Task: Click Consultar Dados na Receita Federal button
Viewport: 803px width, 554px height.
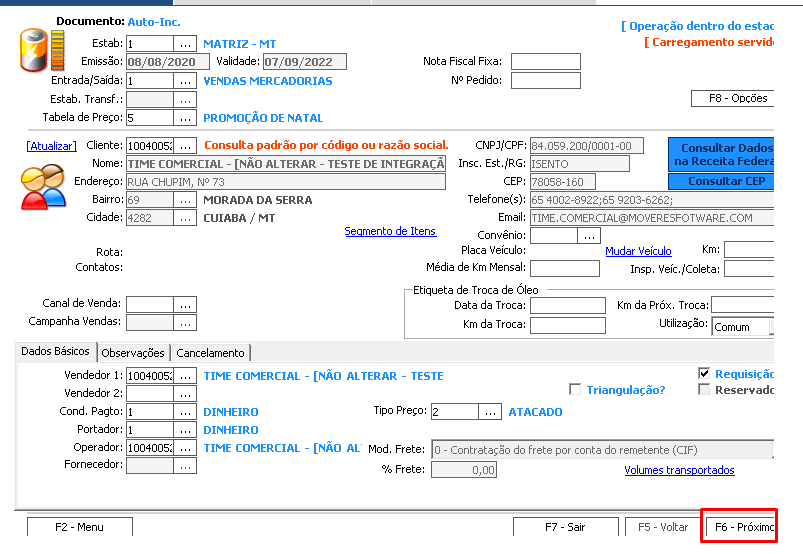Action: coord(721,154)
